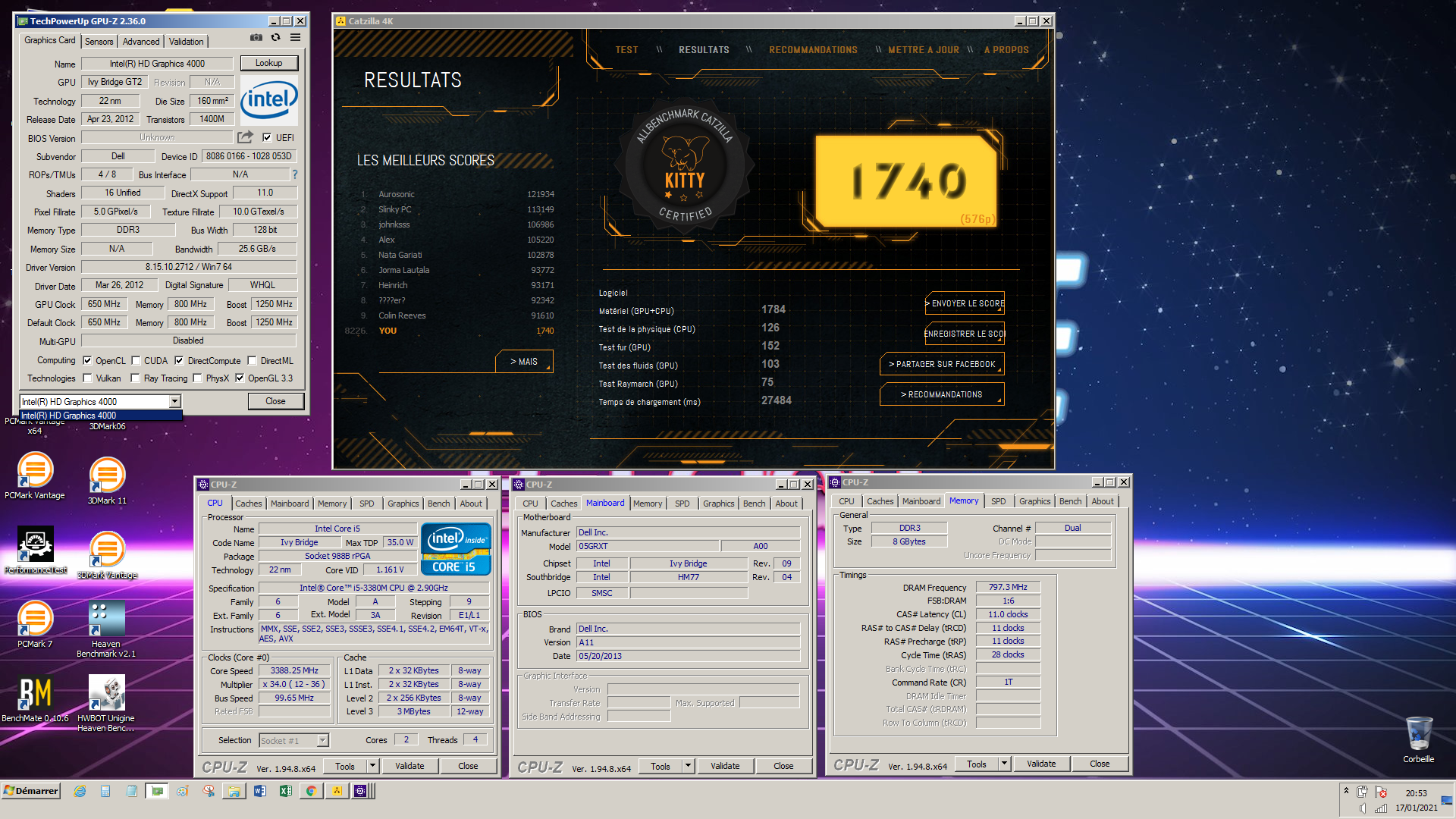
Task: Toggle the PhysX checkbox
Action: (197, 378)
